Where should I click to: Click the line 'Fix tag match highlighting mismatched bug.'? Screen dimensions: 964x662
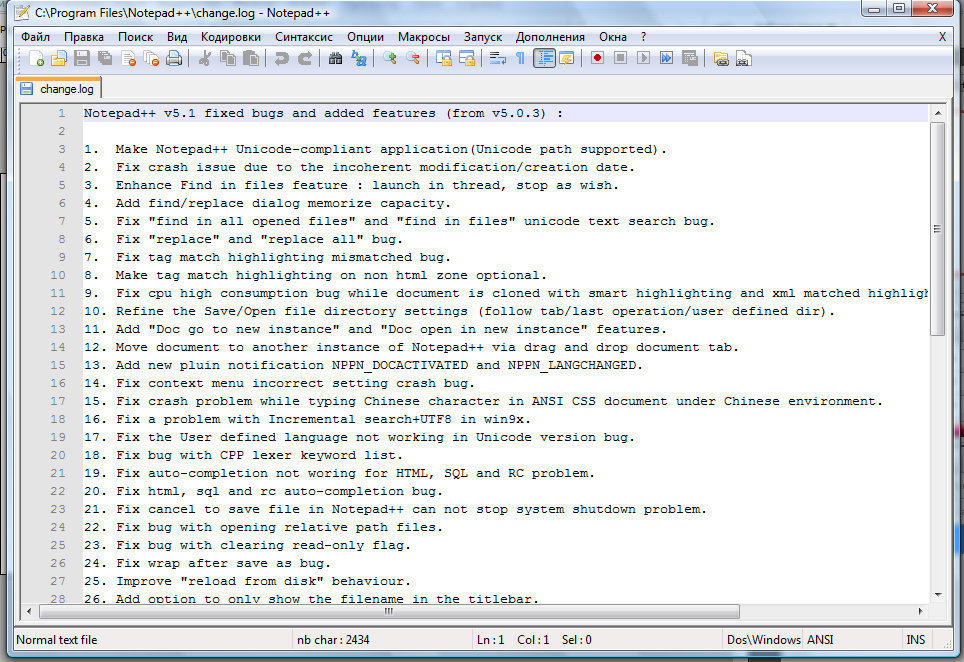click(283, 257)
